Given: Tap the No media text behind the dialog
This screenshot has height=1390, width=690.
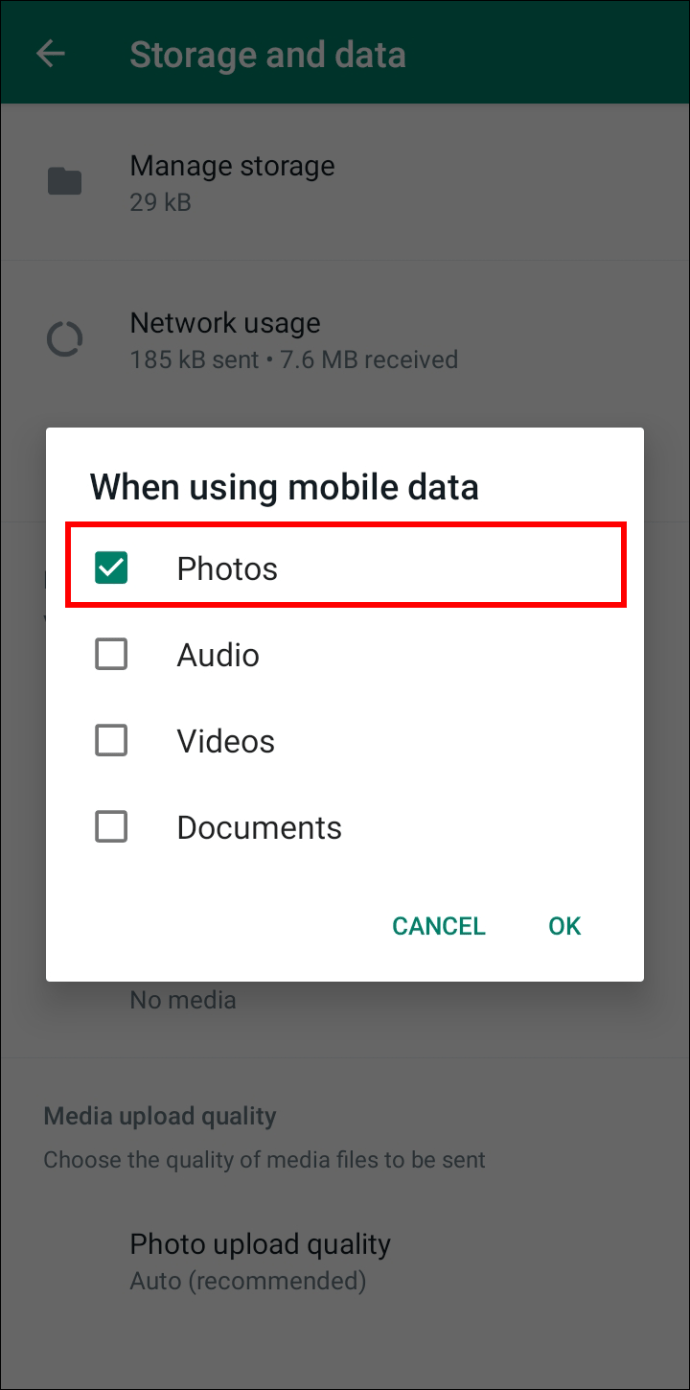Looking at the screenshot, I should [183, 999].
